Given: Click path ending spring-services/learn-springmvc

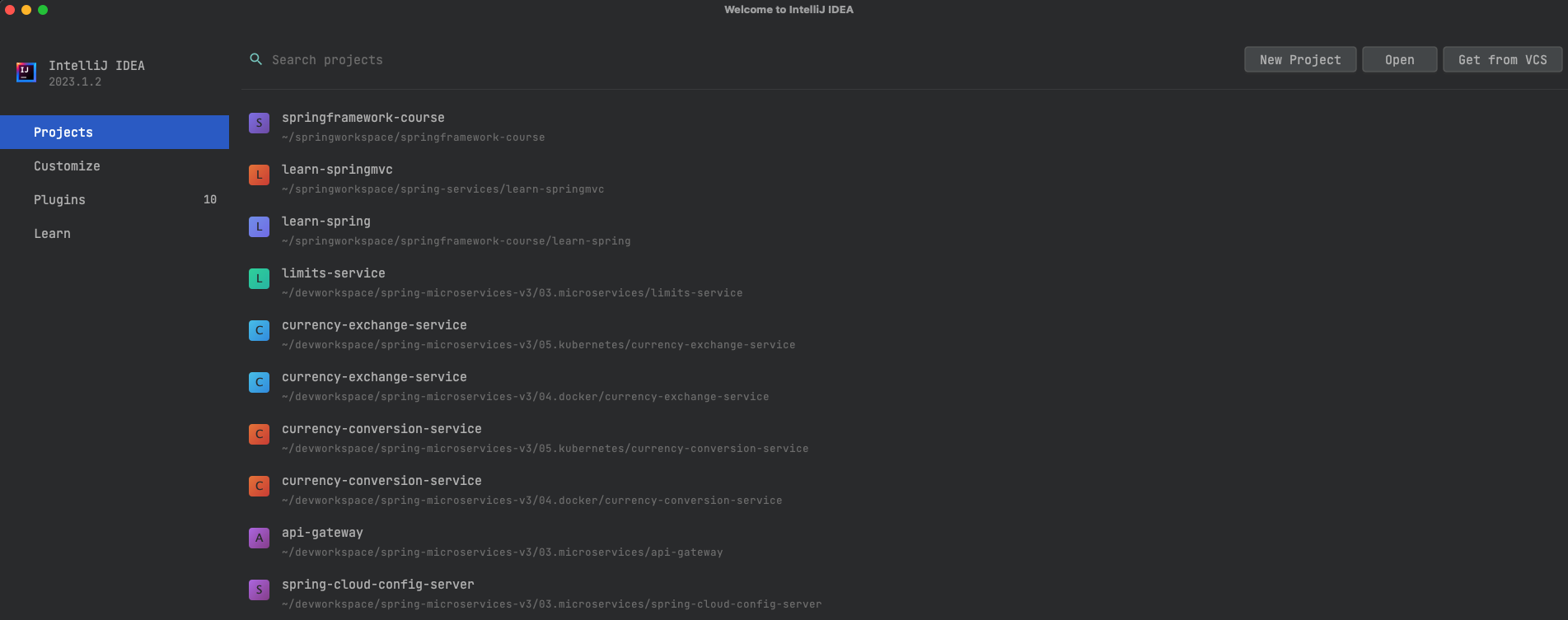Looking at the screenshot, I should pyautogui.click(x=442, y=189).
